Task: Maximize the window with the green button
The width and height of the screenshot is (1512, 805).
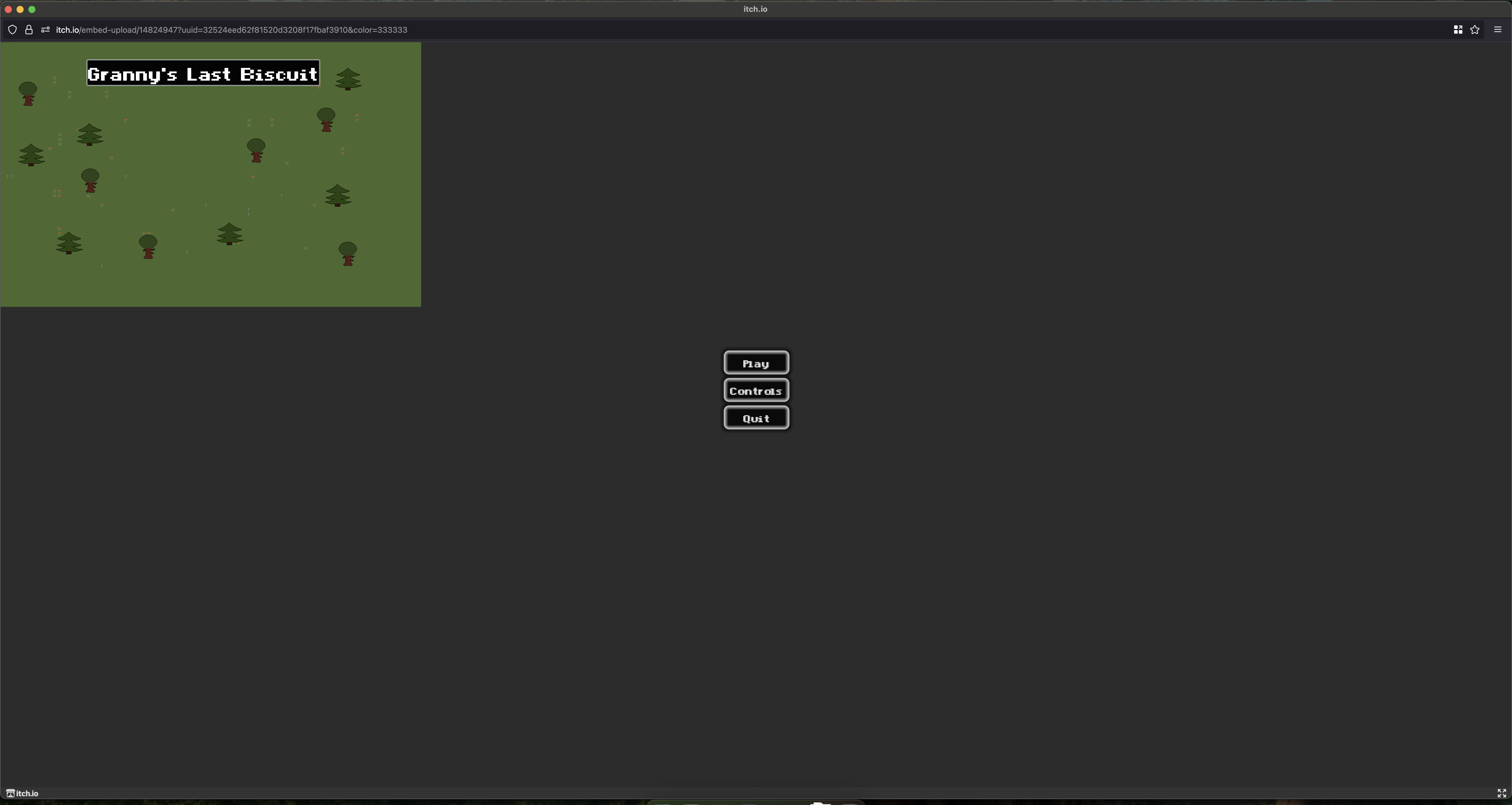Action: (x=32, y=9)
